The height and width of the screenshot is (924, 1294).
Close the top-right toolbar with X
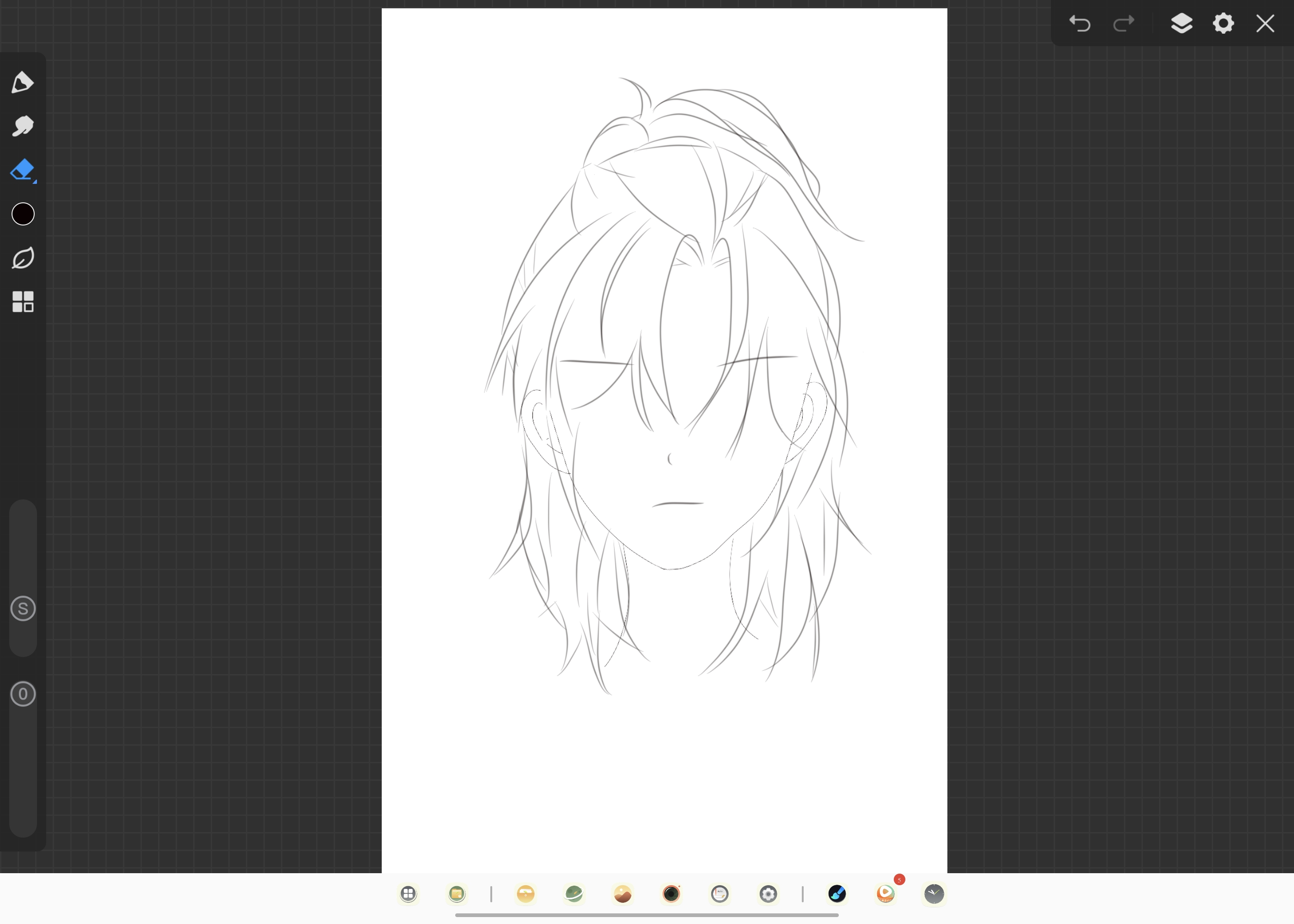1265,23
